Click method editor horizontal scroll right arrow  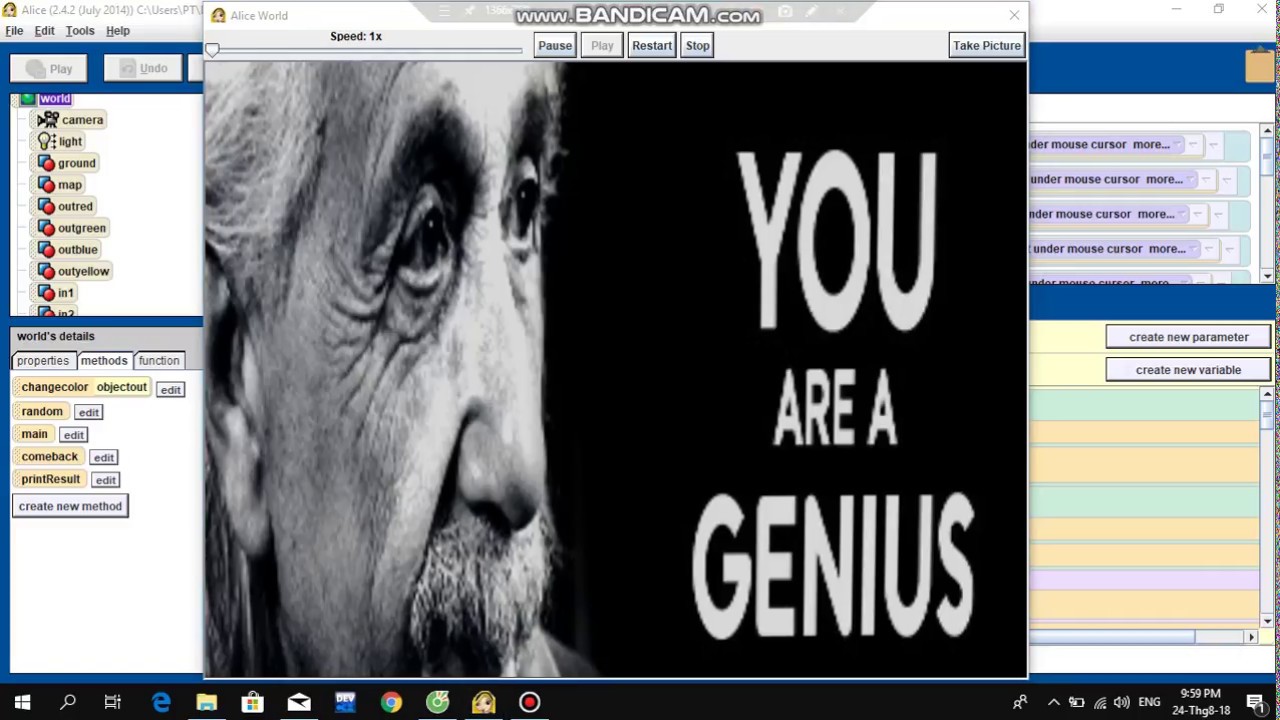(x=1251, y=637)
